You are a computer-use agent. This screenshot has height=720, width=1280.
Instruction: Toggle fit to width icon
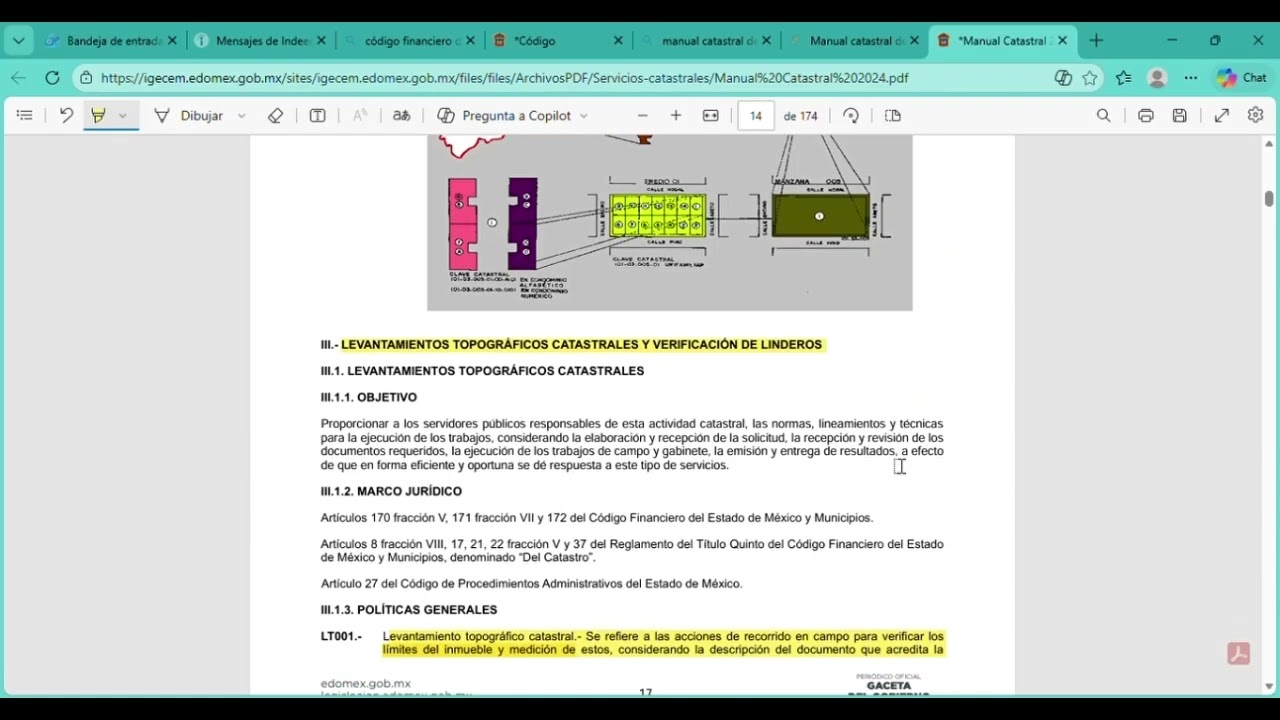click(x=711, y=116)
